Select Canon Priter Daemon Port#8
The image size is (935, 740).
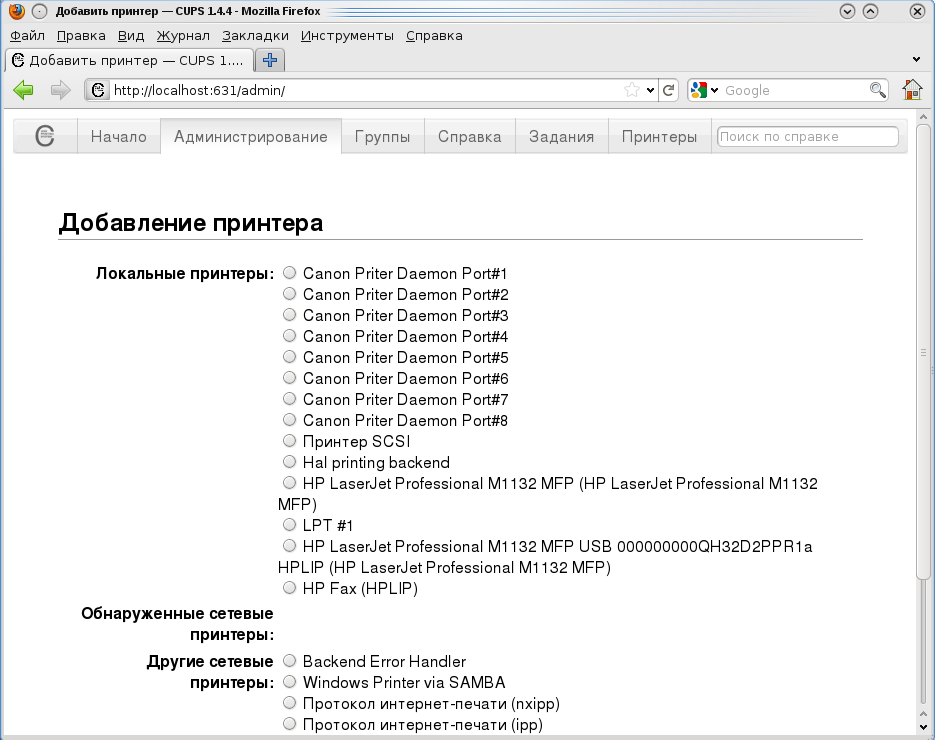coord(289,419)
